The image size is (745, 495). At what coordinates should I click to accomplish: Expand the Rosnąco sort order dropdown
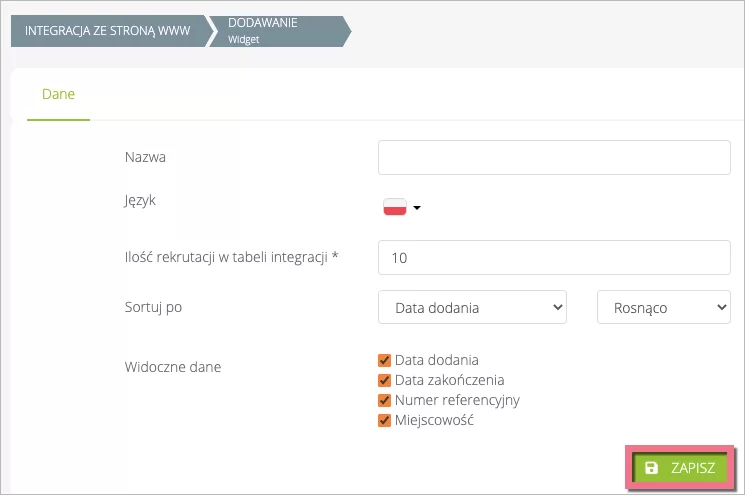click(x=663, y=308)
